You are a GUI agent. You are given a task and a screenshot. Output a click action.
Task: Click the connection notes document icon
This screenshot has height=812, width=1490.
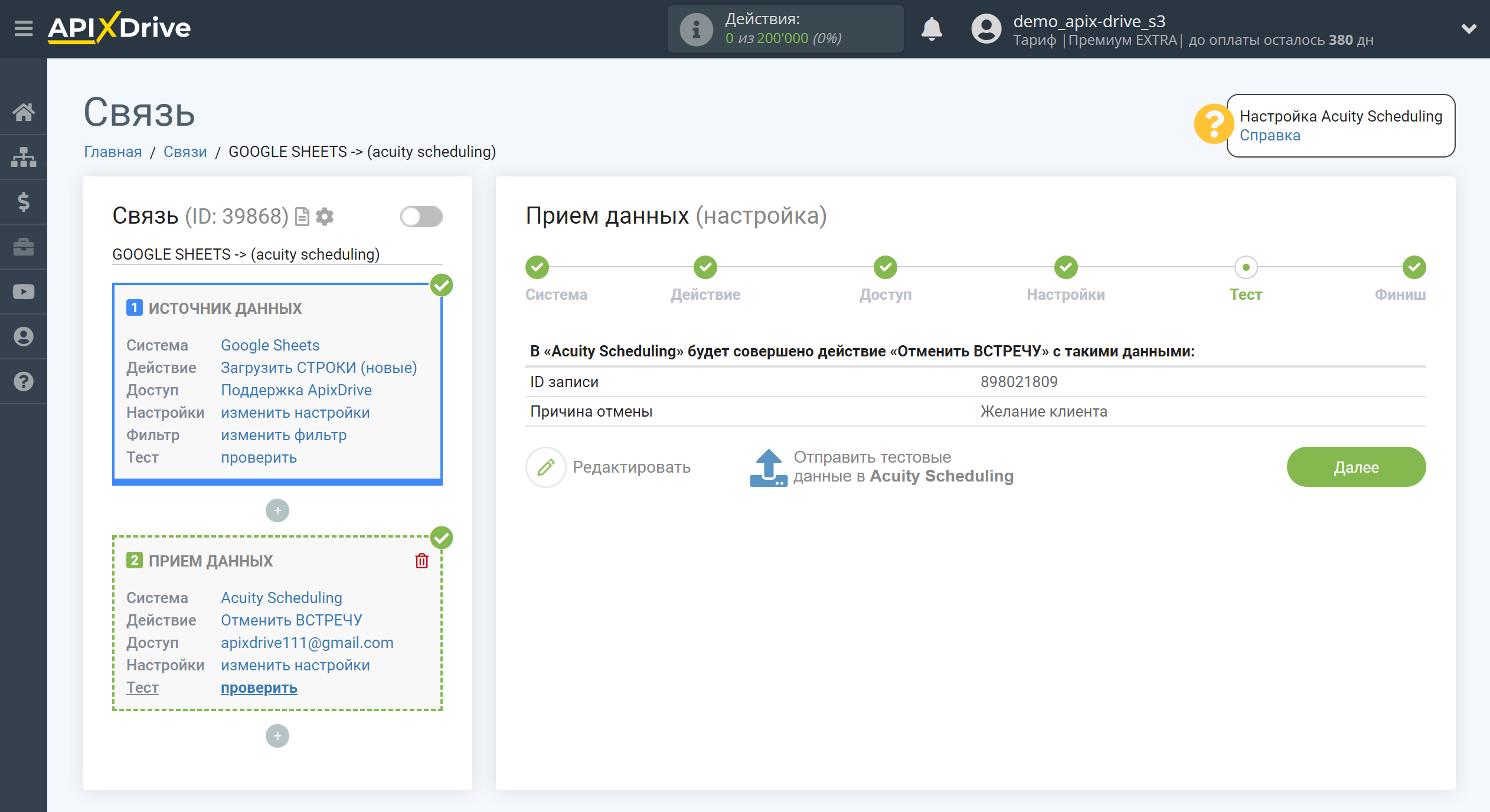[x=302, y=217]
